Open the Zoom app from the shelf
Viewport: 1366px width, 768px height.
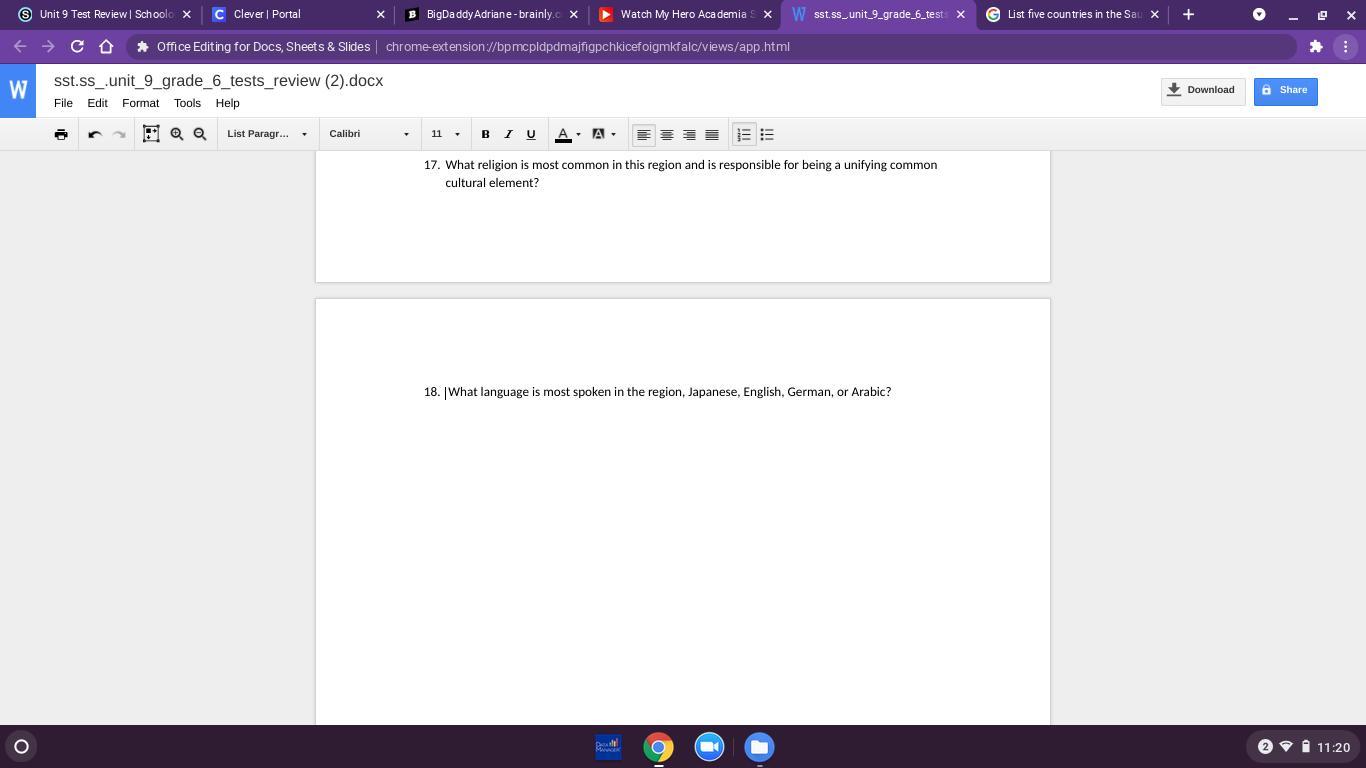(x=709, y=747)
